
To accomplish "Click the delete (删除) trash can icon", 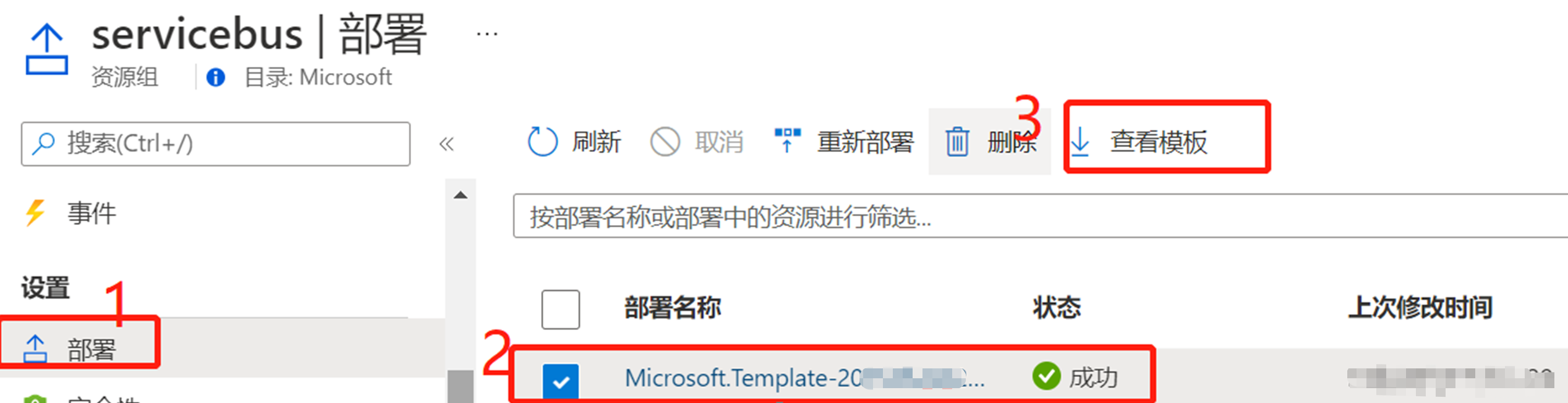I will tap(957, 142).
